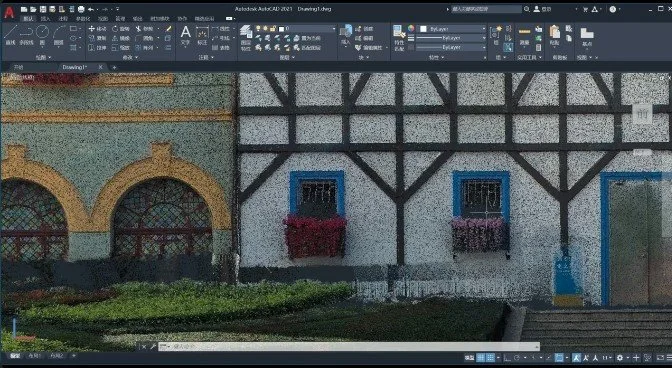Open the ByLayer lineweight dropdown
Viewport: 672px width, 368px height.
pos(450,38)
